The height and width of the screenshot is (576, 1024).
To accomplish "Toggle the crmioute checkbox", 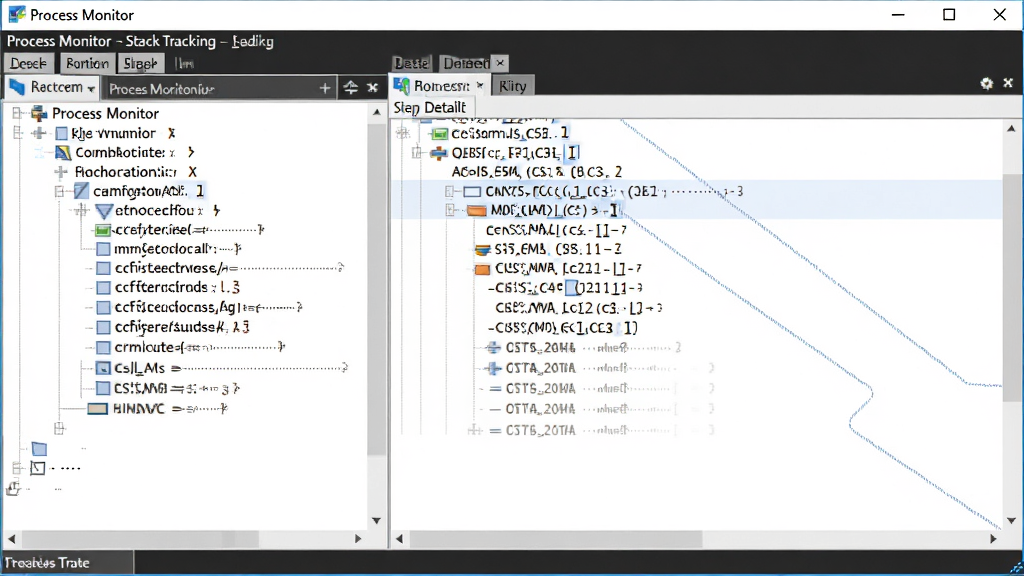I will tap(103, 347).
